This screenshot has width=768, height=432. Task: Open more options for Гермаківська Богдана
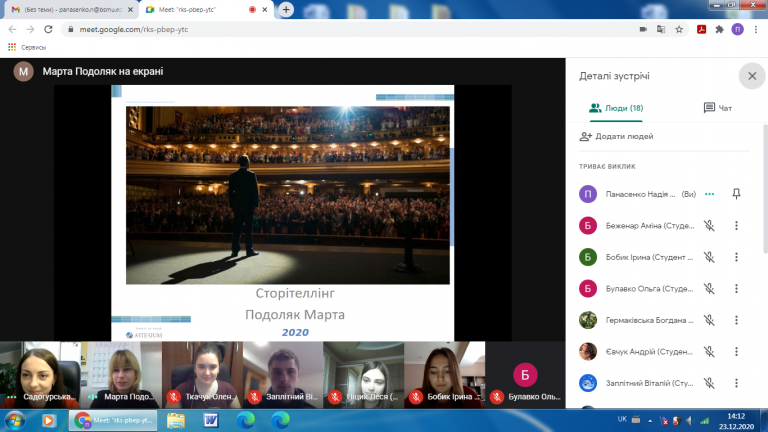pos(737,320)
